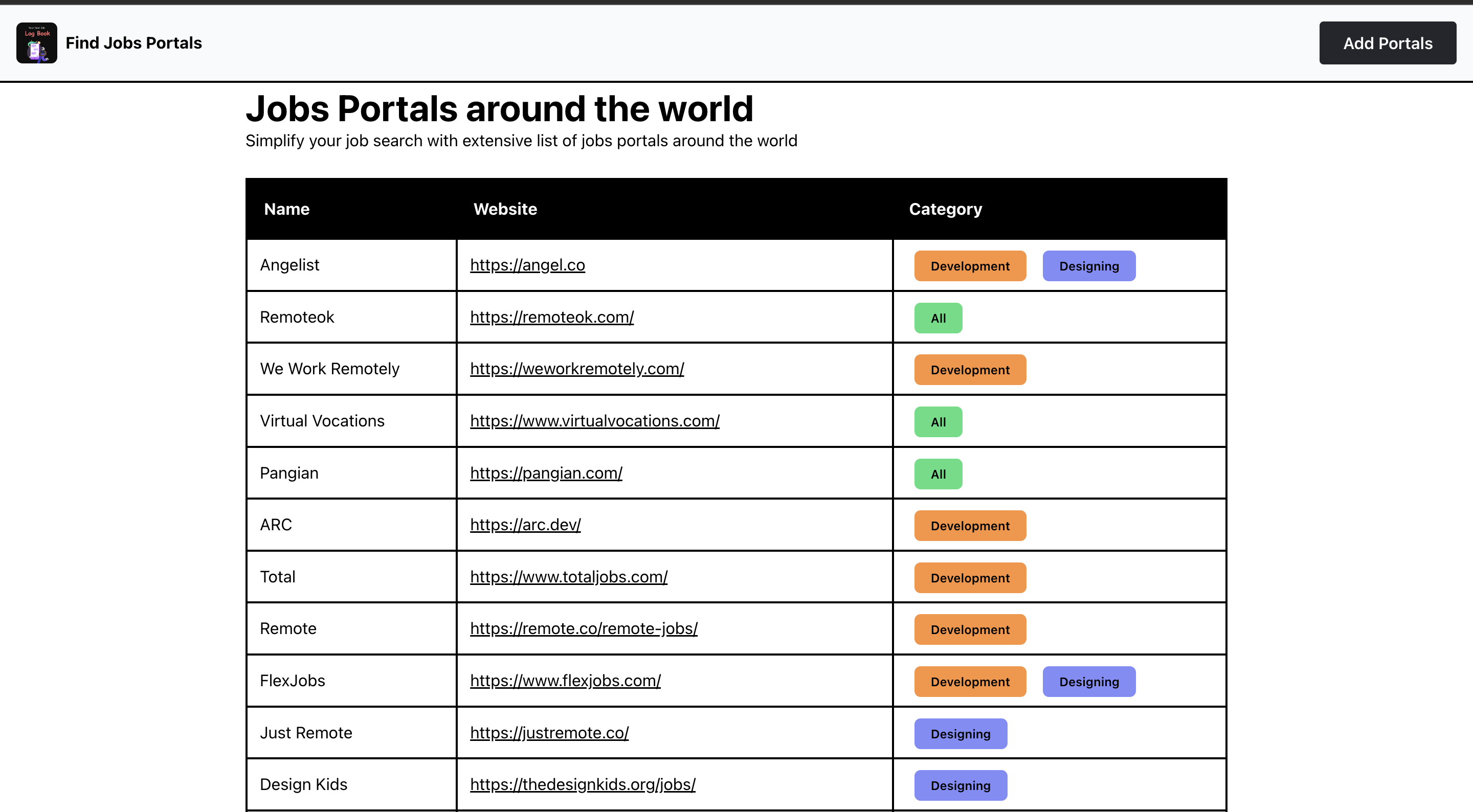
Task: Visit the remoteok.com link
Action: pos(551,317)
